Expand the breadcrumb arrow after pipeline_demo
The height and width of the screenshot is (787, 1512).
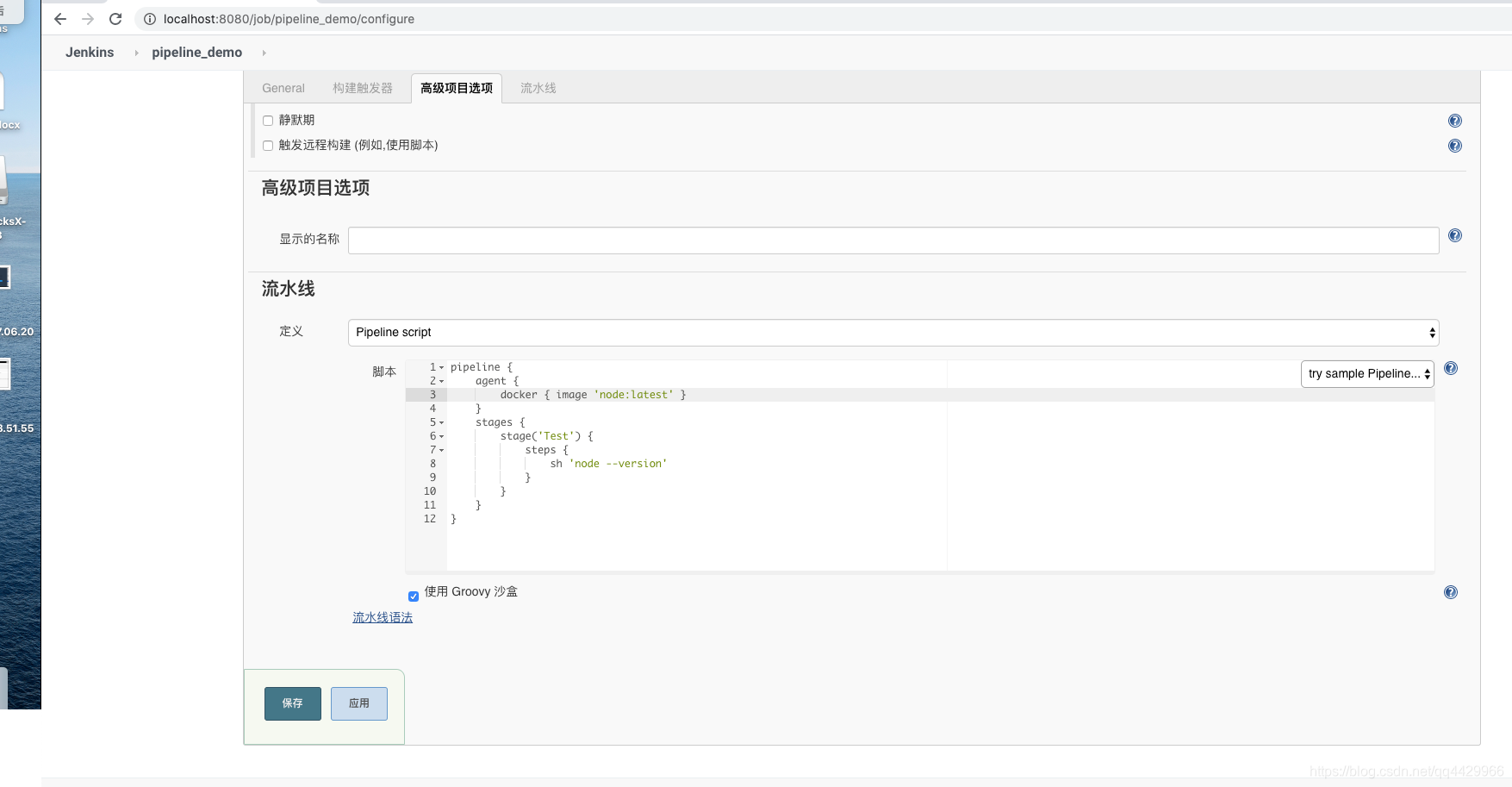264,53
